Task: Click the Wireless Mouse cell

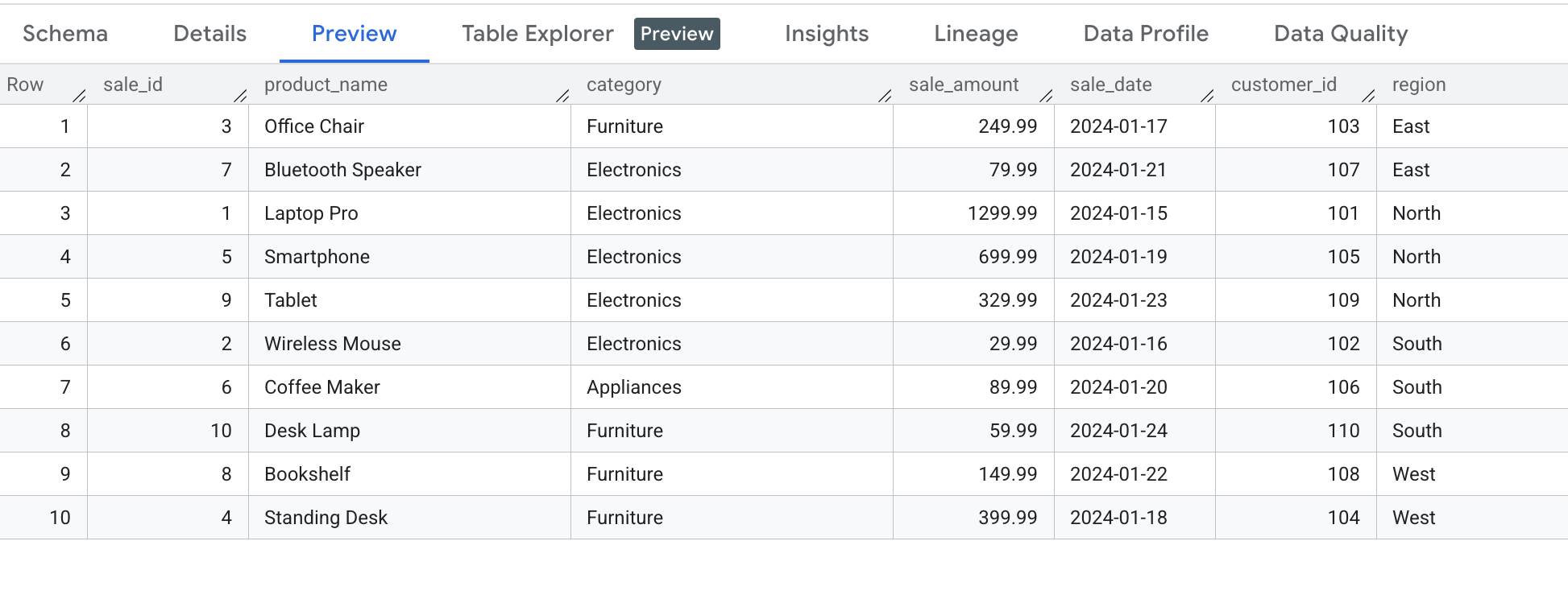Action: [409, 344]
